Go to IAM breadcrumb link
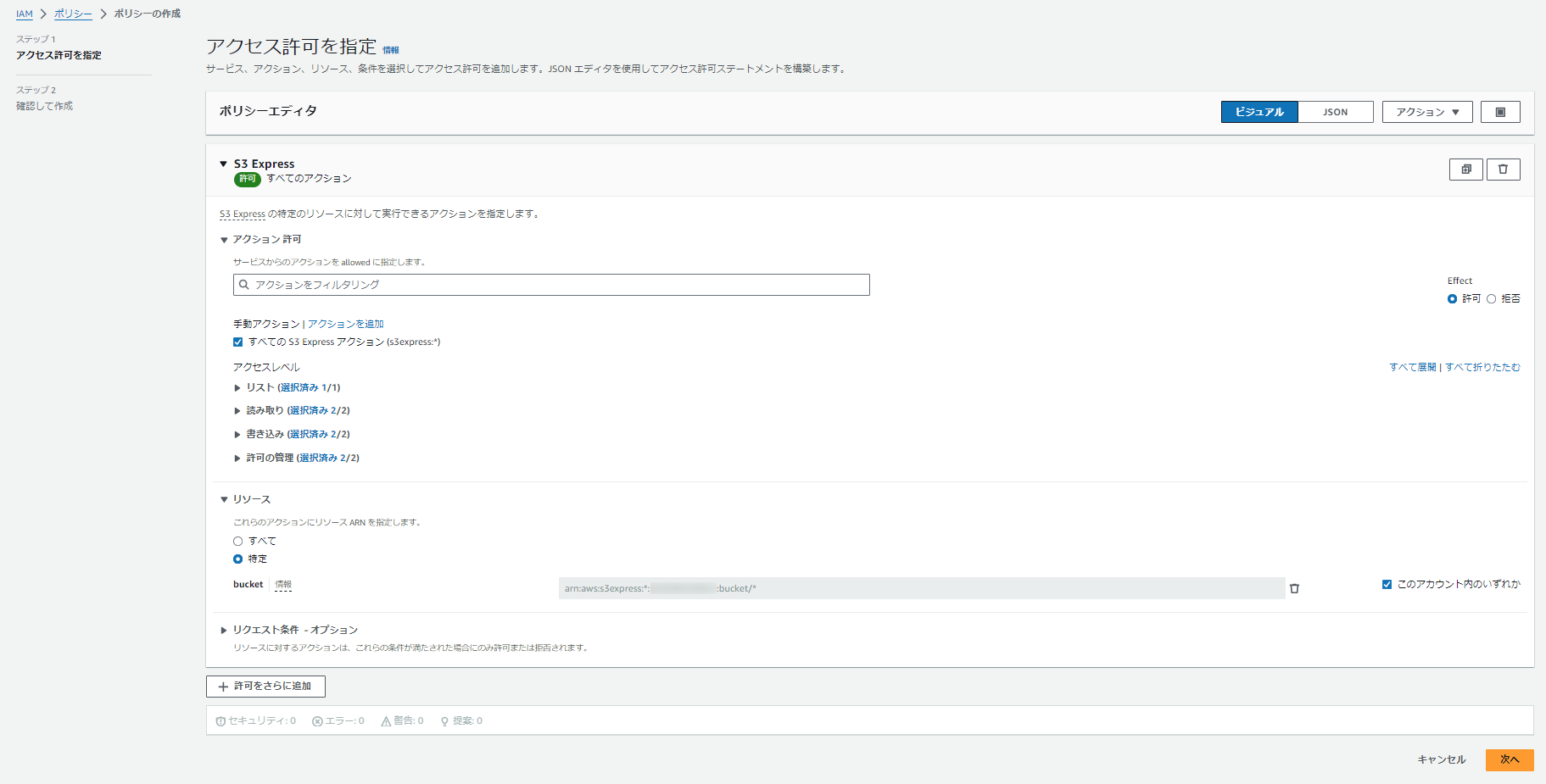This screenshot has width=1546, height=784. point(25,14)
